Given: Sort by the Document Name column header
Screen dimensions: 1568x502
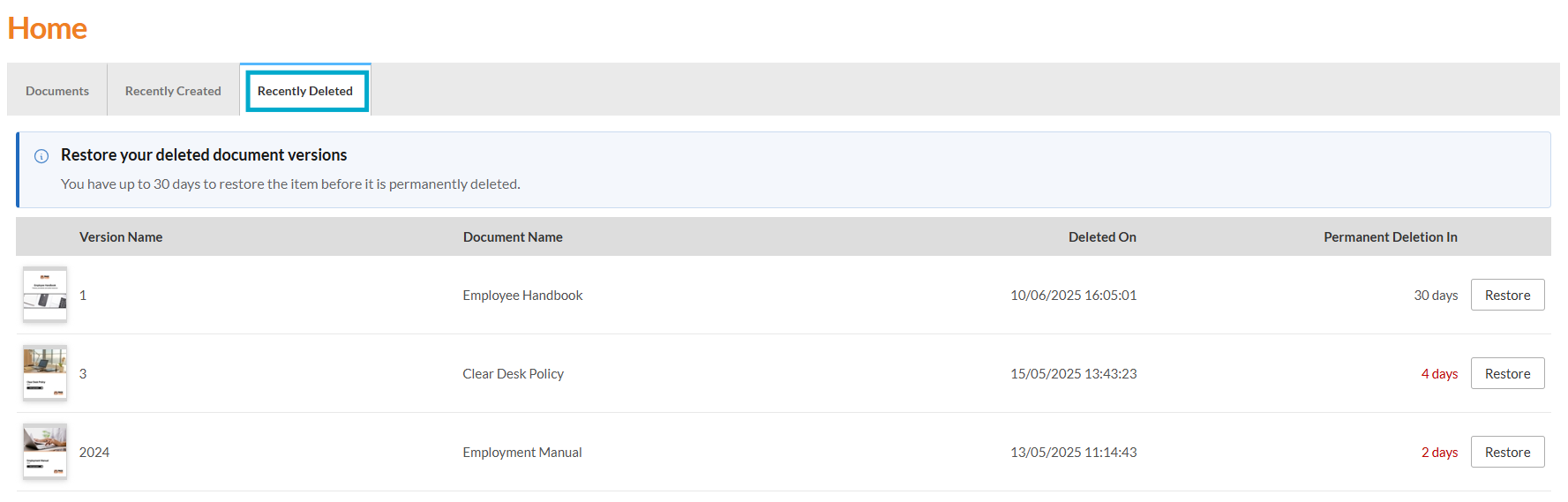Looking at the screenshot, I should point(513,237).
